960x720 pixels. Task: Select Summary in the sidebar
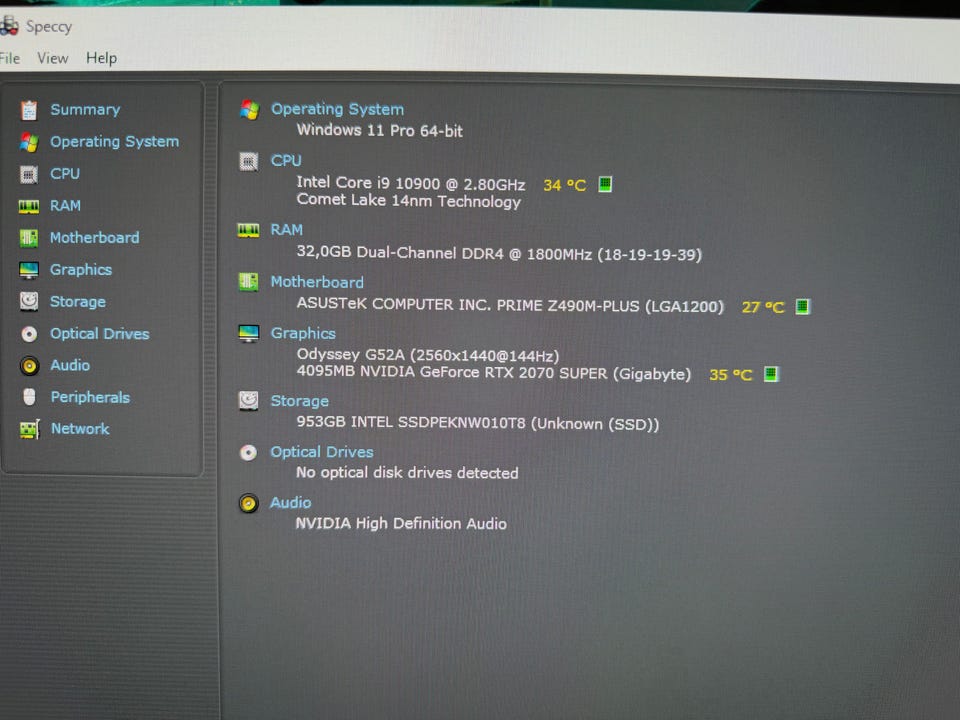click(x=85, y=110)
